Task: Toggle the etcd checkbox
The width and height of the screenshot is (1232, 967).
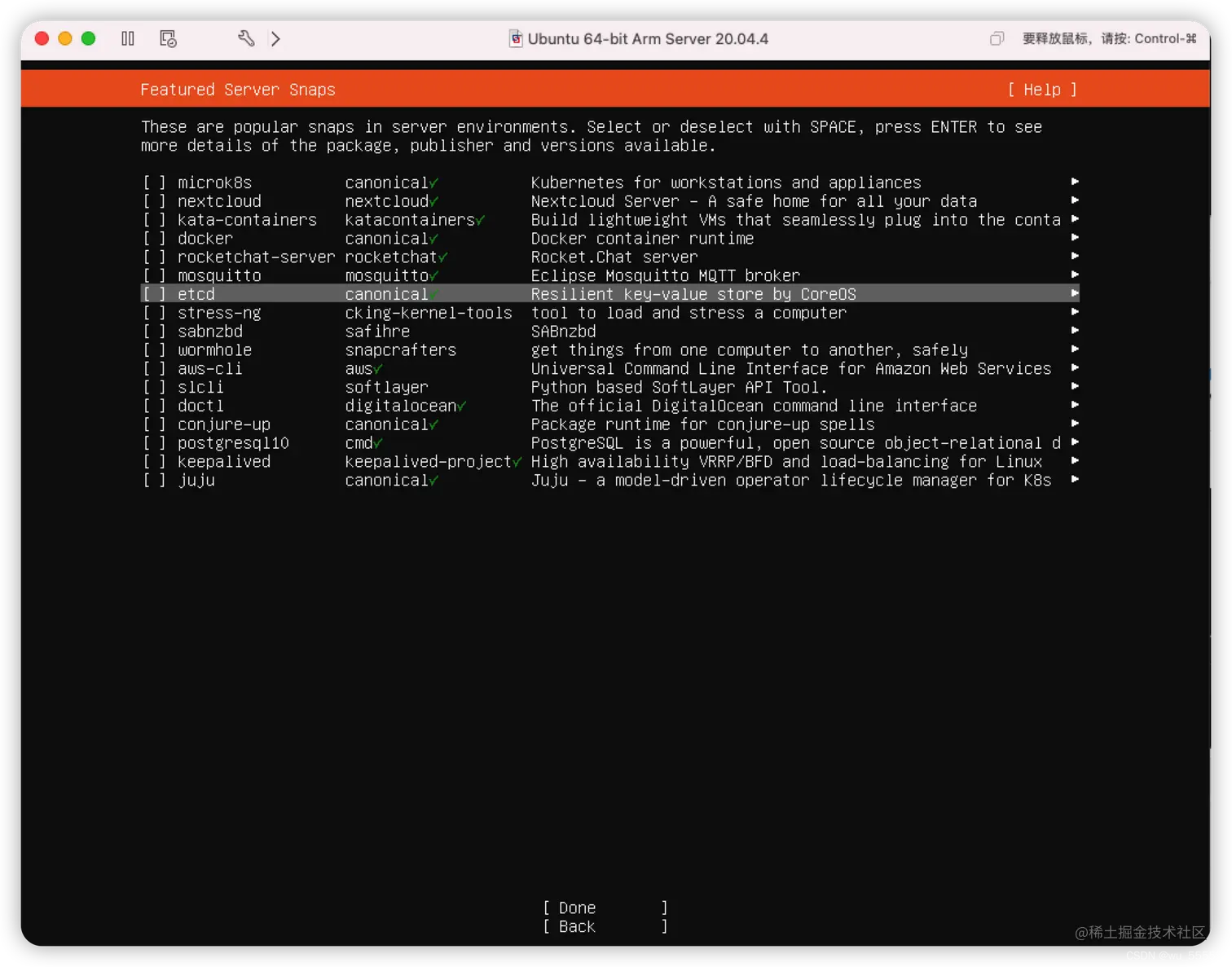Action: (x=154, y=294)
